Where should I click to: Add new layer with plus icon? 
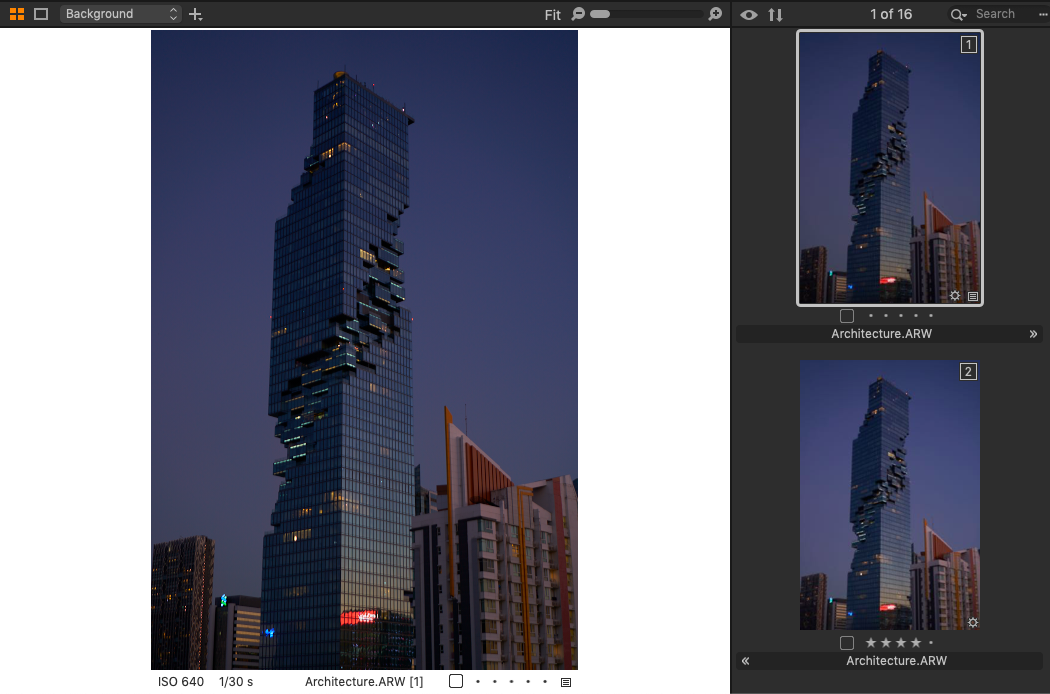[x=196, y=14]
